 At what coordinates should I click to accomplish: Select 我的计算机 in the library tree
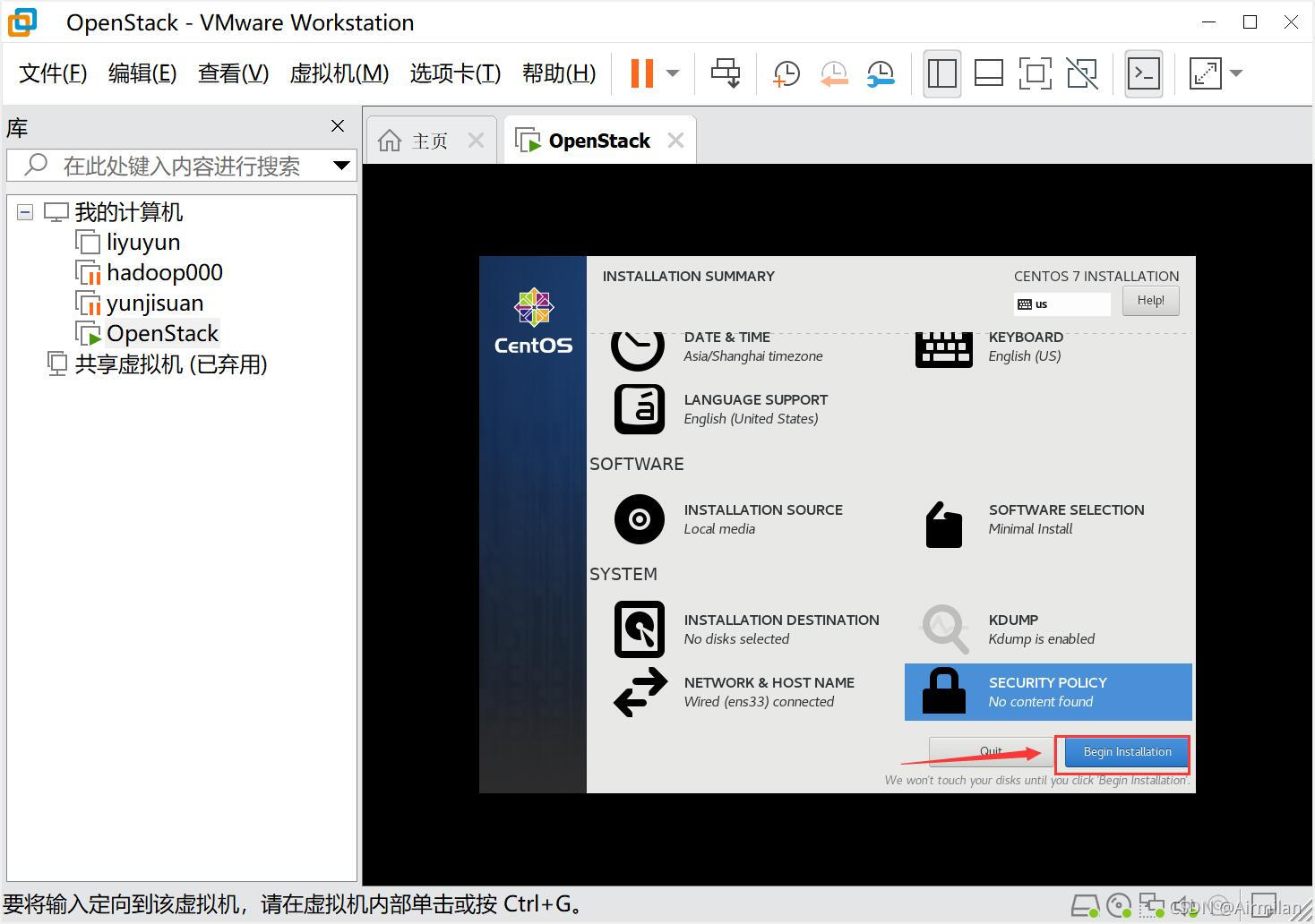[128, 212]
